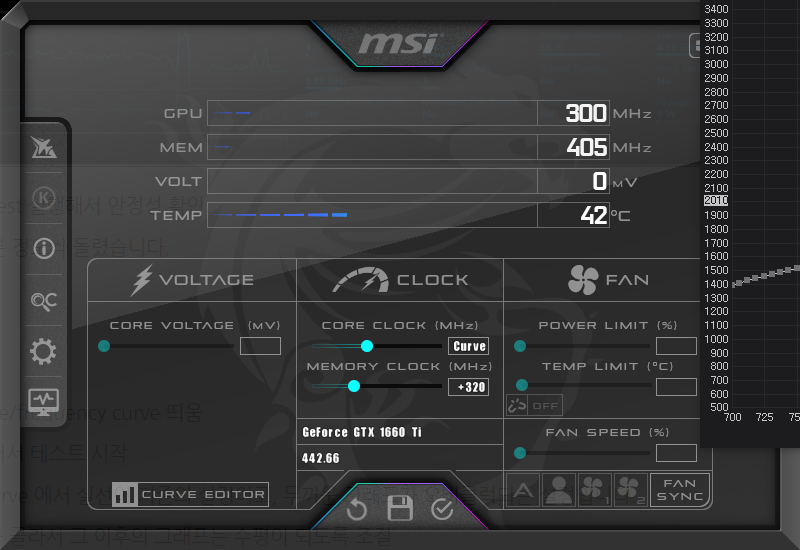Click the core clock slider handle

click(367, 346)
